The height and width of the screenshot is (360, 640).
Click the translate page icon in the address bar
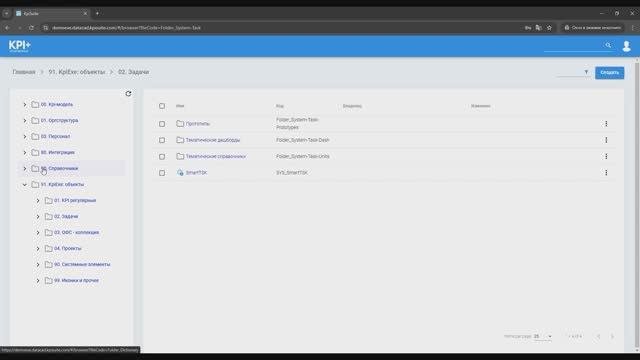[539, 28]
